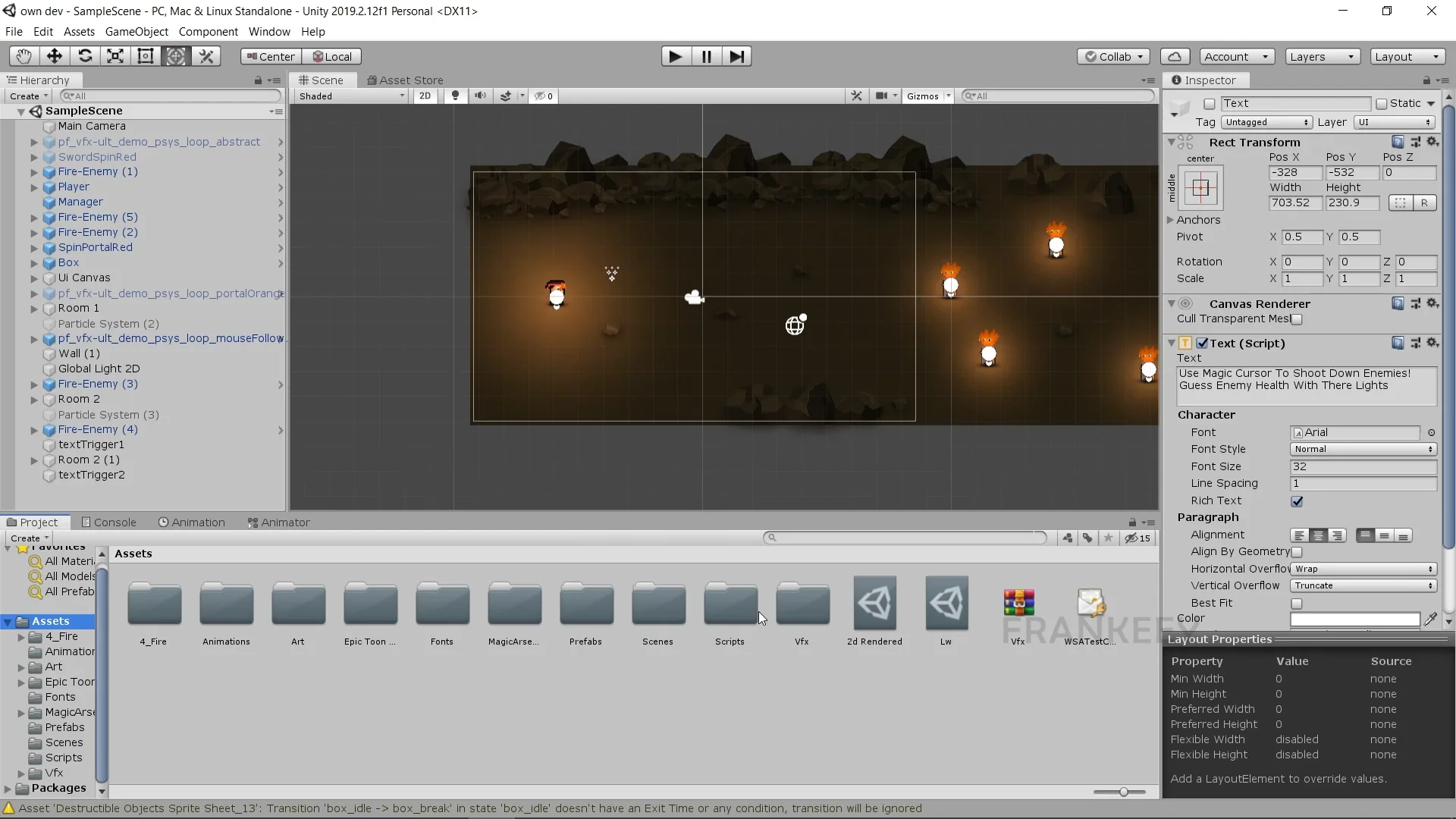Expand the Anchors section

(x=1170, y=220)
